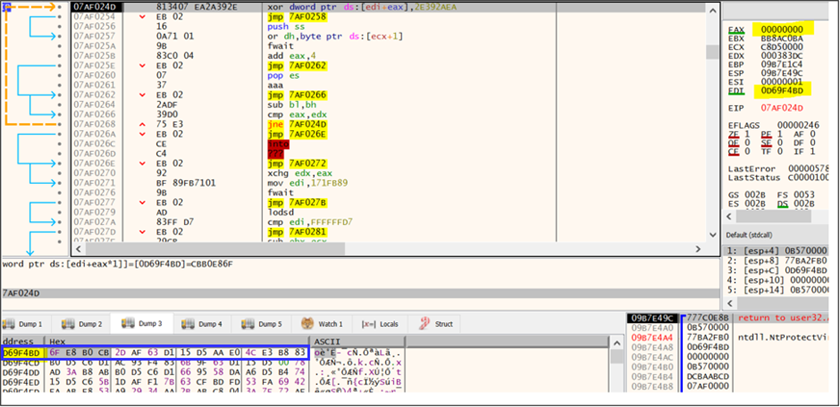Select dump row address 0D69F4BD
840x407 pixels.
point(23,352)
